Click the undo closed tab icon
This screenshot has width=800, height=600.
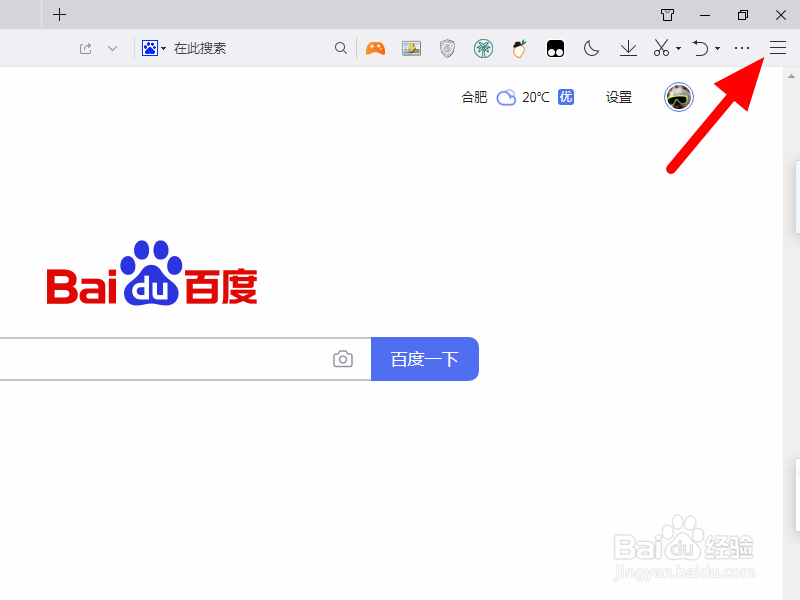tap(701, 48)
